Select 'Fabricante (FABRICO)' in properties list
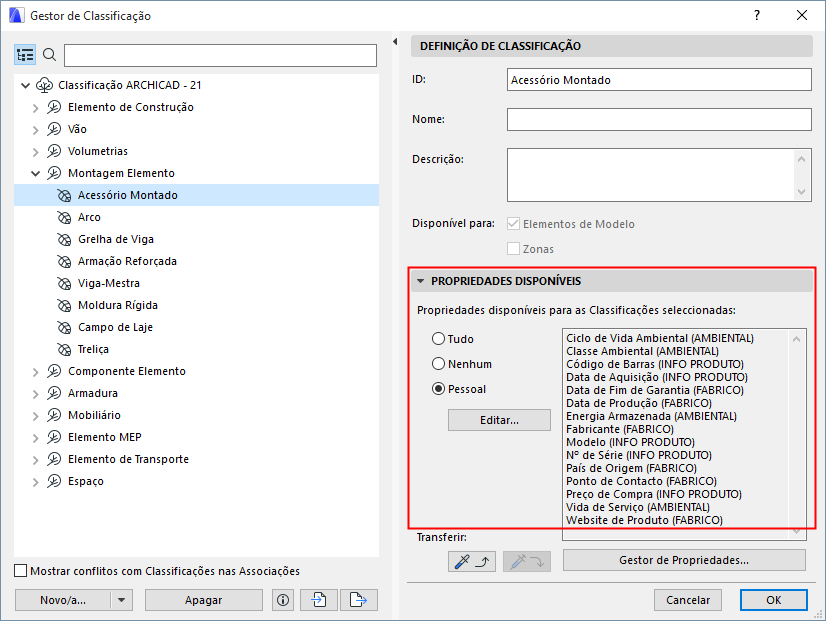The height and width of the screenshot is (621, 826). (620, 429)
